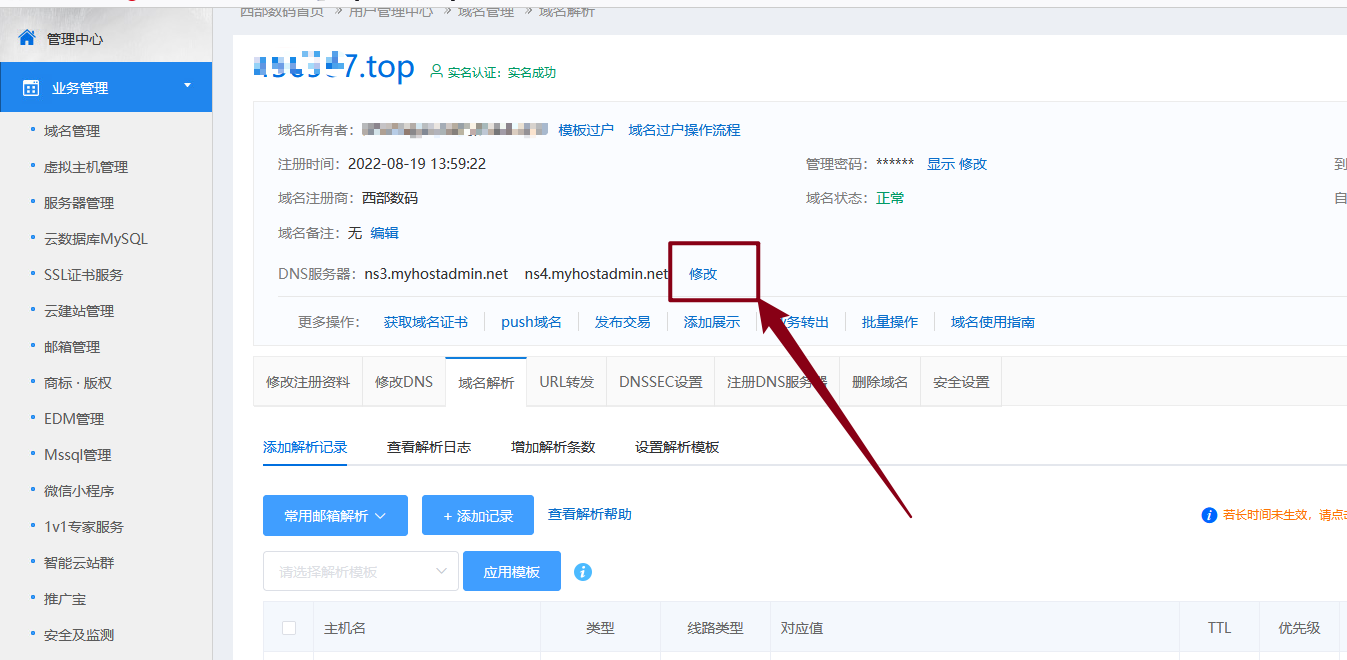Click the 编辑 link for 域名备注
The width and height of the screenshot is (1347, 660).
[x=384, y=233]
